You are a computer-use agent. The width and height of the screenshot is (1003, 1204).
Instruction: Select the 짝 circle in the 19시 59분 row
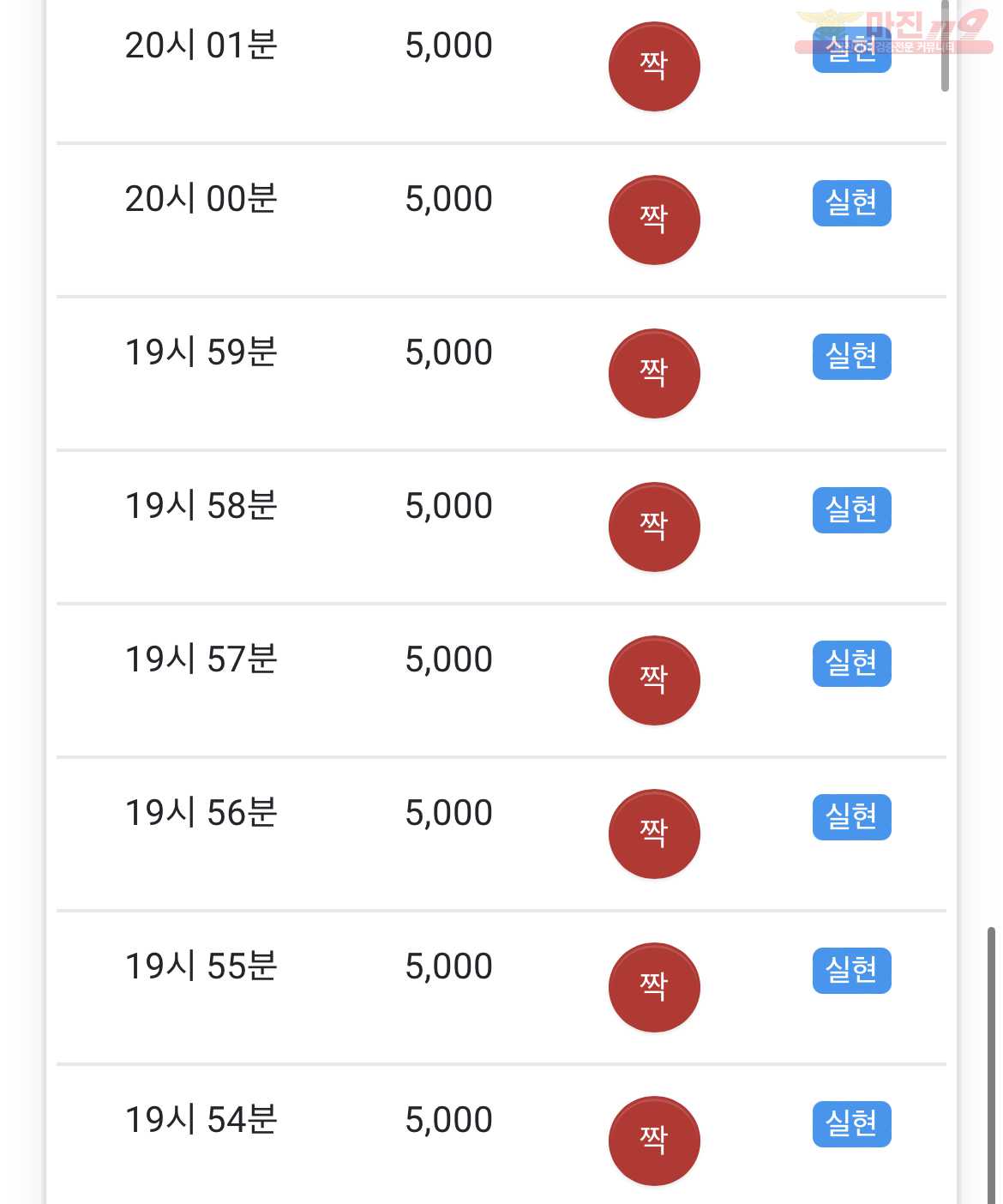(654, 374)
